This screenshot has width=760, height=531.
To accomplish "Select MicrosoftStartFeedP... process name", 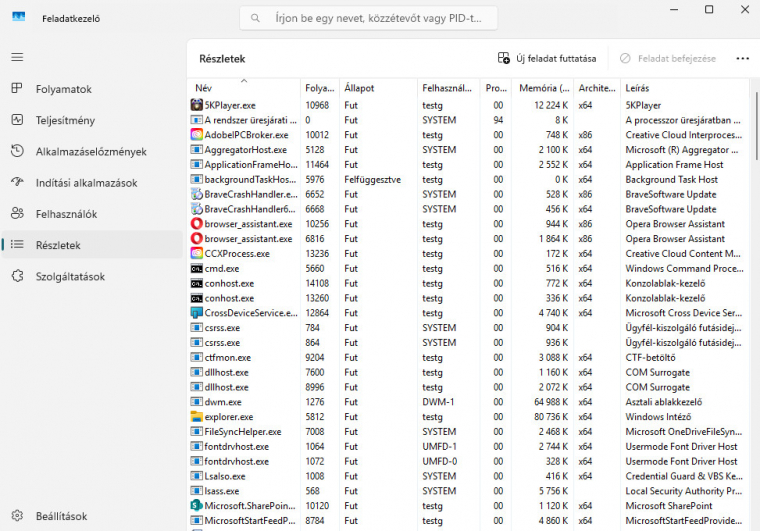I will 250,520.
